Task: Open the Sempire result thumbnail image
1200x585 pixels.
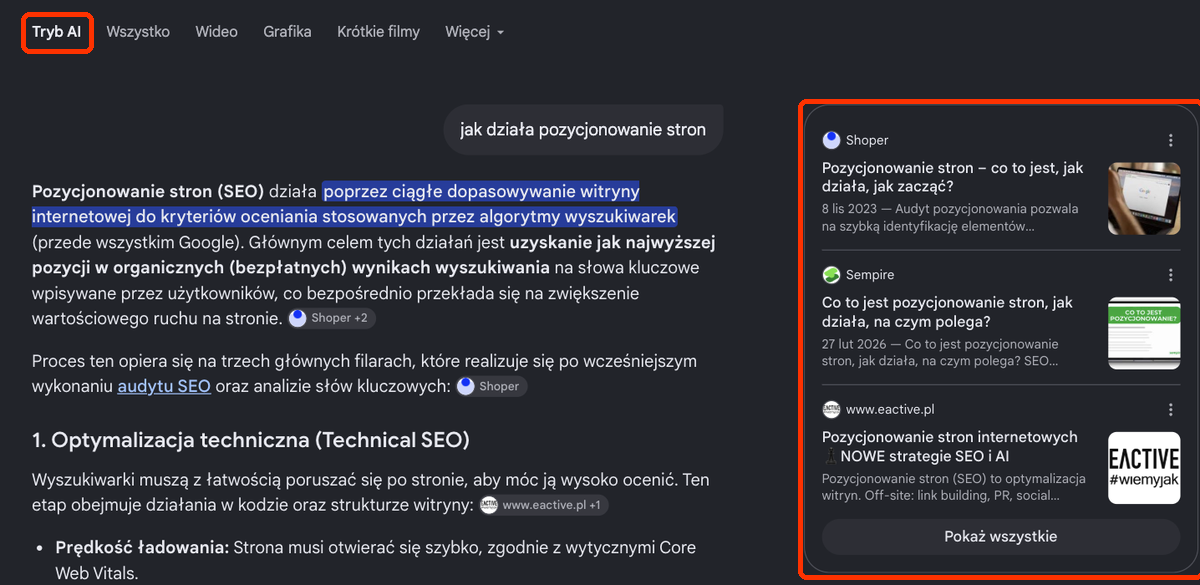Action: 1144,333
